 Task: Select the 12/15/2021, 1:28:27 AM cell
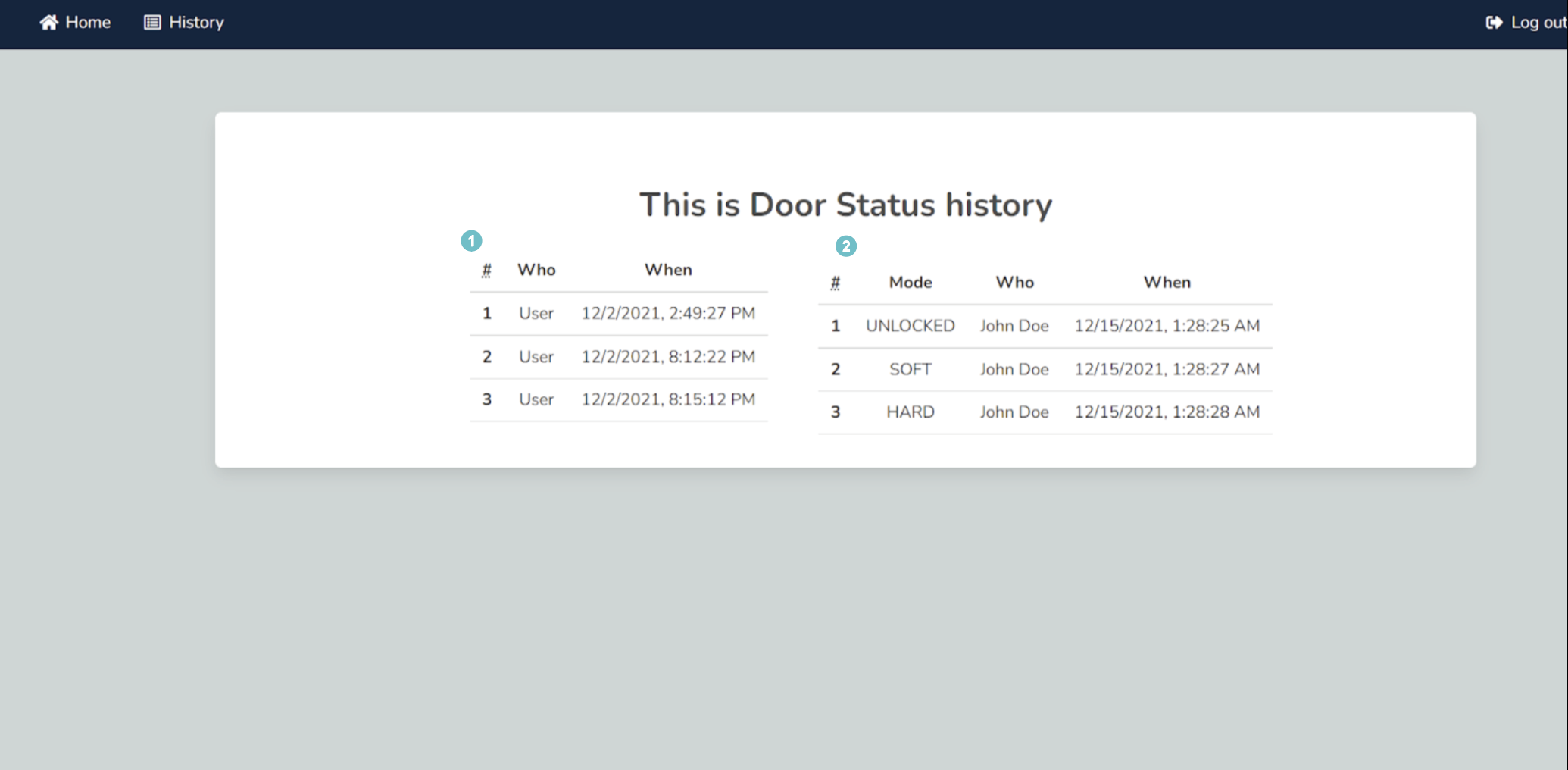(1167, 370)
